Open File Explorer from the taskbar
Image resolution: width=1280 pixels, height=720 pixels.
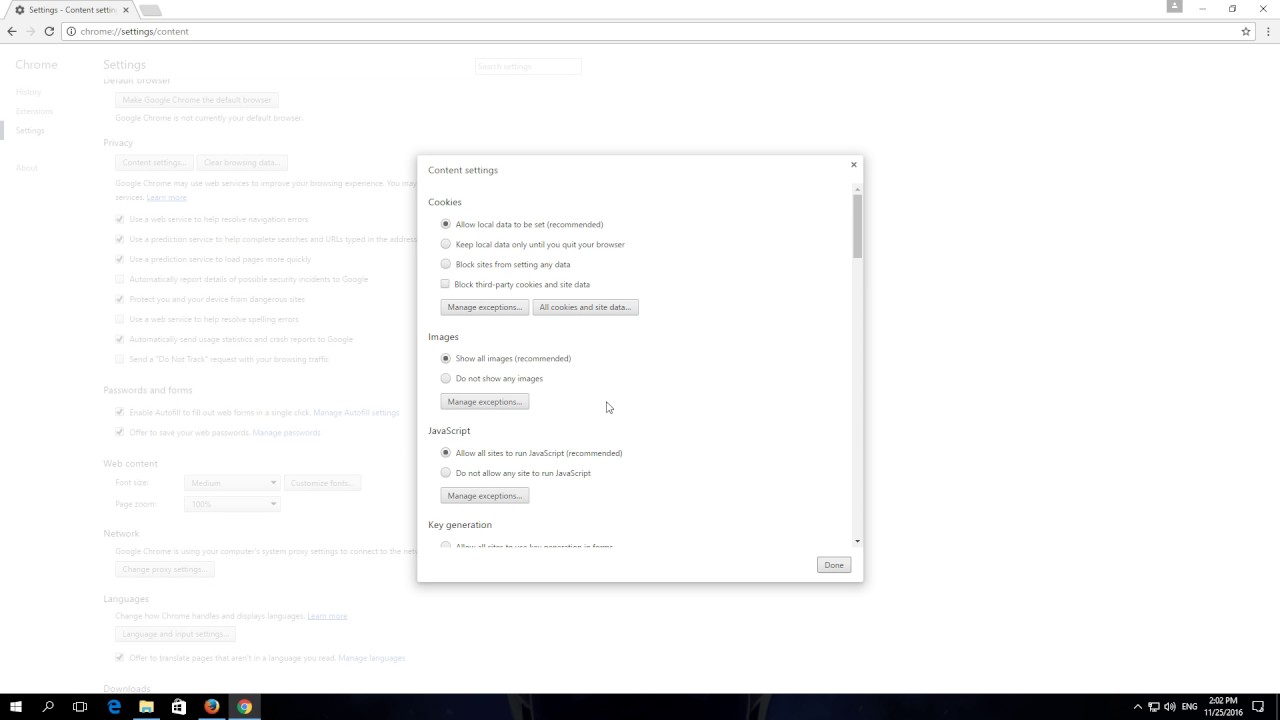coord(146,706)
